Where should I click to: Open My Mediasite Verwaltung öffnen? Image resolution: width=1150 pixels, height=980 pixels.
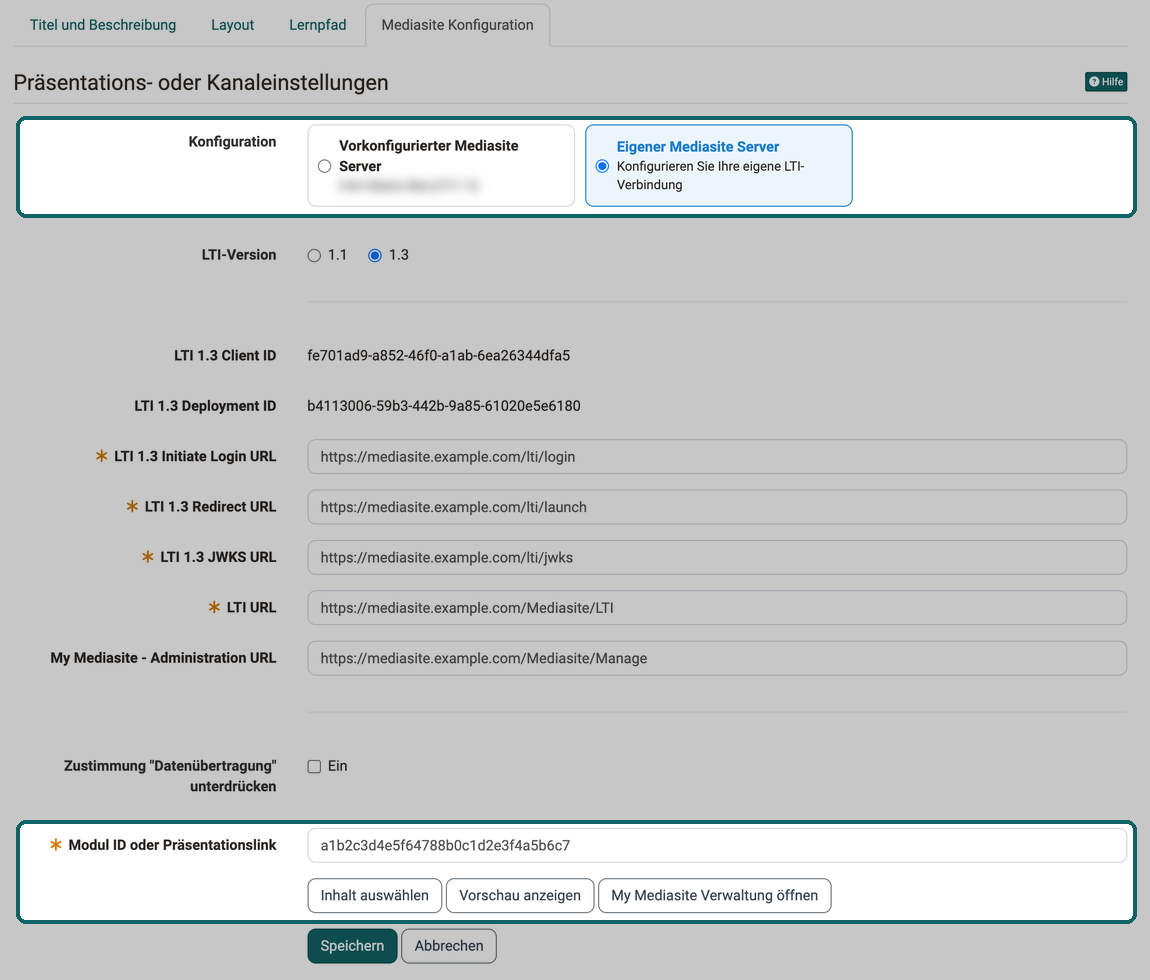click(x=714, y=896)
